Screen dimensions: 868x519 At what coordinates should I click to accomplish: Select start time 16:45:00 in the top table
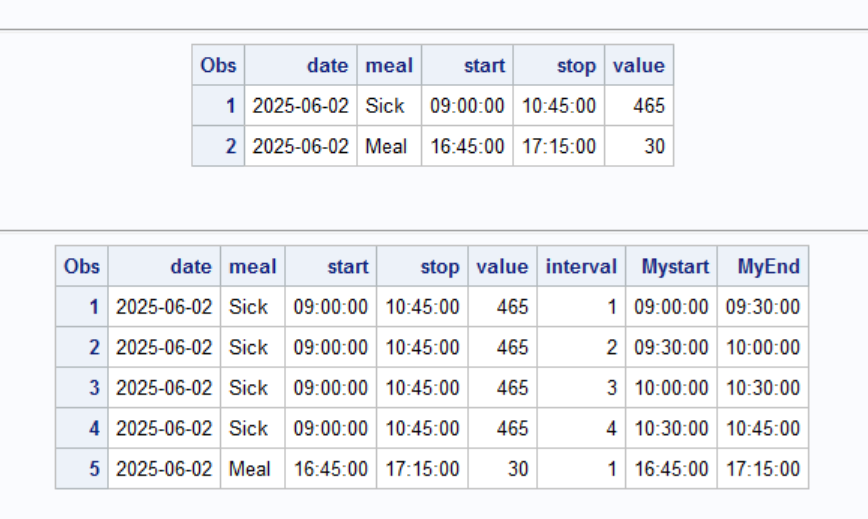coord(467,146)
